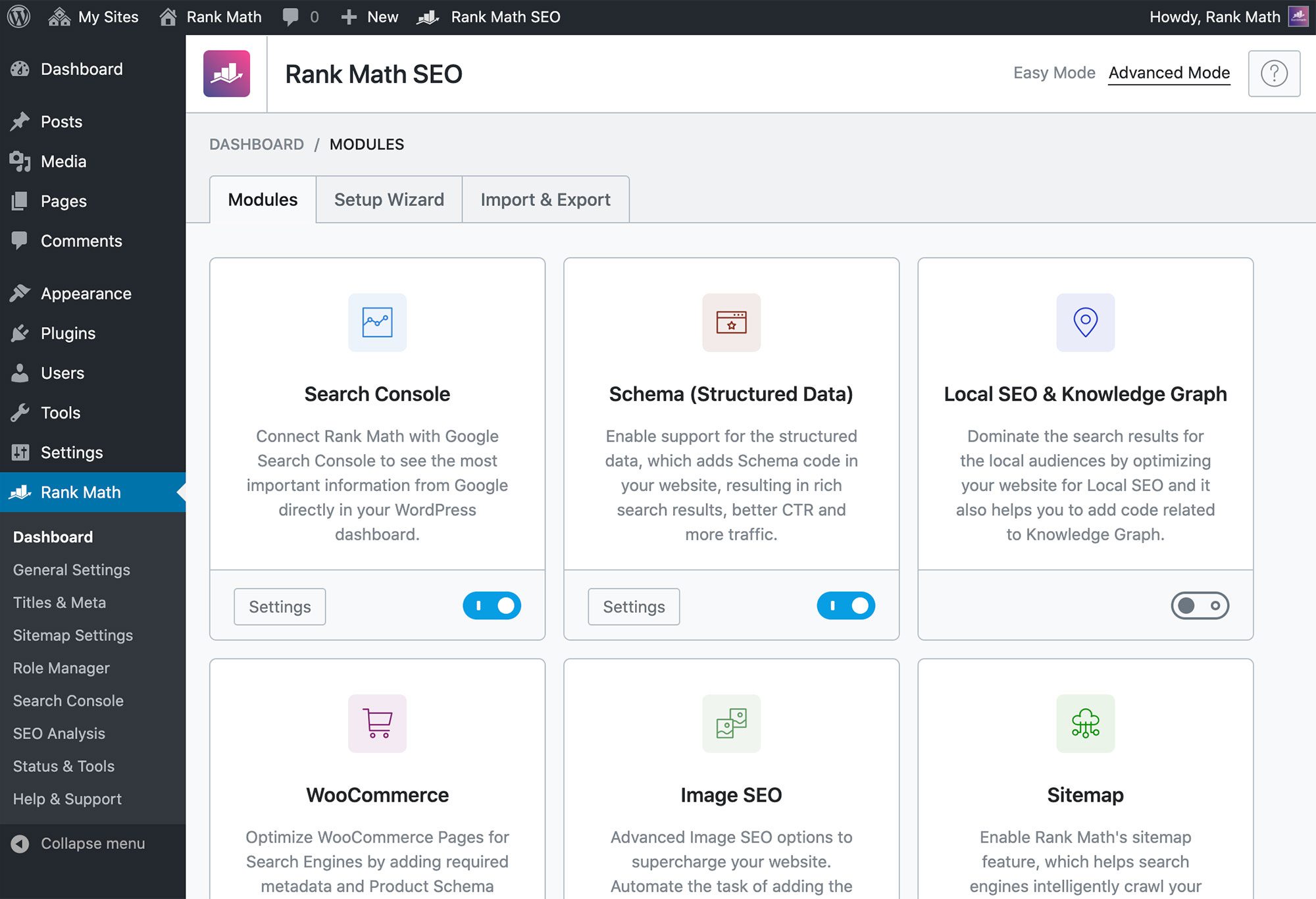Switch to the Setup Wizard tab

[x=390, y=199]
